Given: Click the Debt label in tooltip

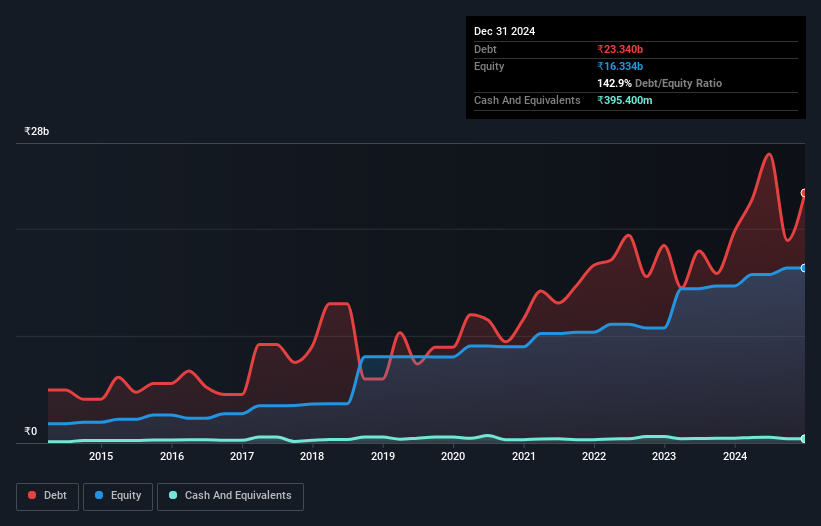Looking at the screenshot, I should pos(485,49).
